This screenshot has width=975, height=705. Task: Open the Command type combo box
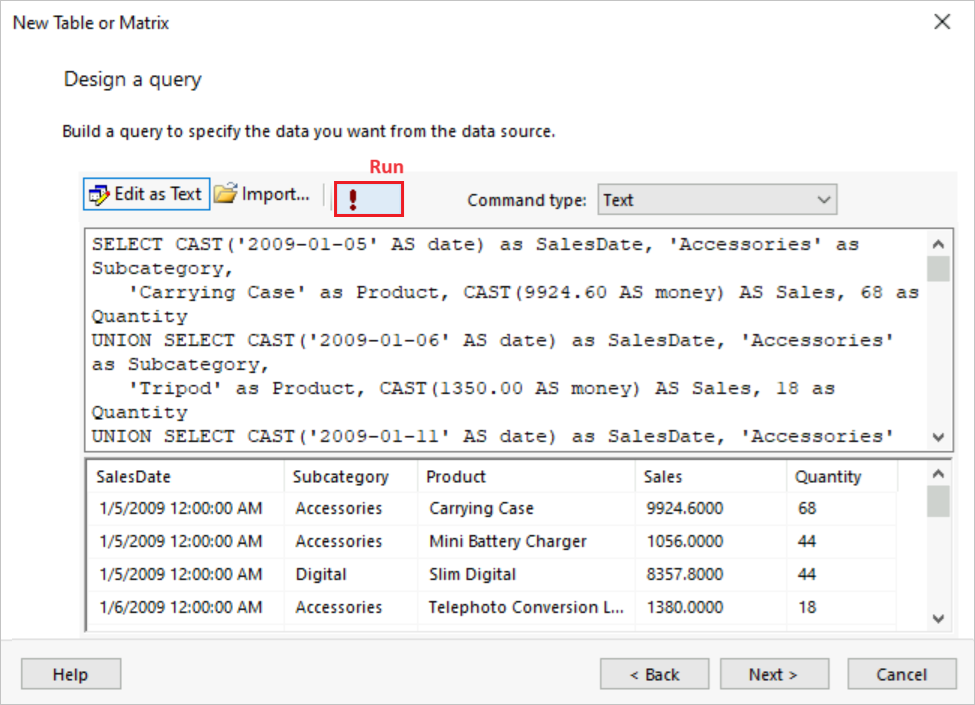(716, 199)
